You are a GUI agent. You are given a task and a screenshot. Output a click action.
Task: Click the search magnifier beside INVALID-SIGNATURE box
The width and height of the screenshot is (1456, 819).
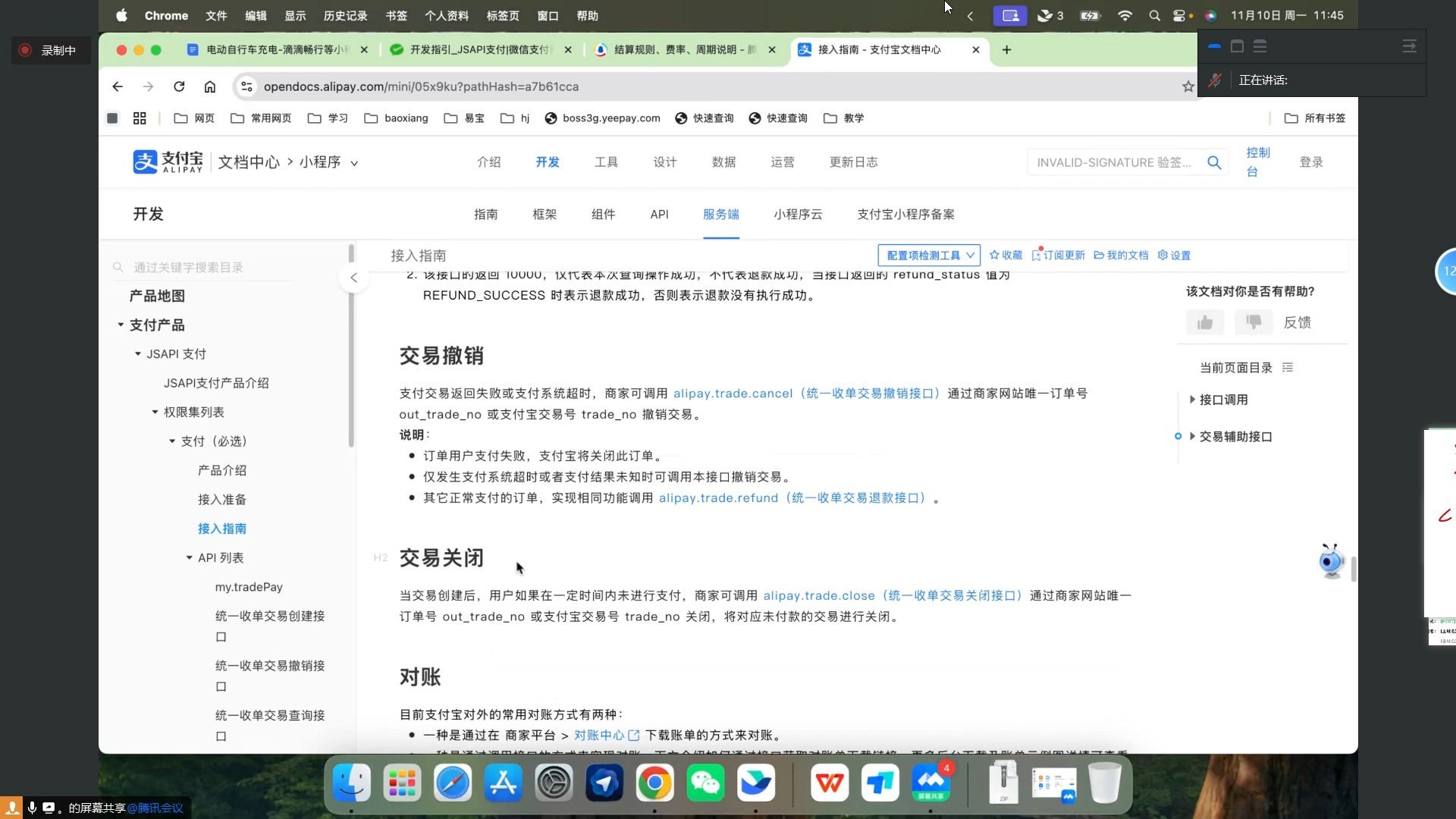point(1214,162)
